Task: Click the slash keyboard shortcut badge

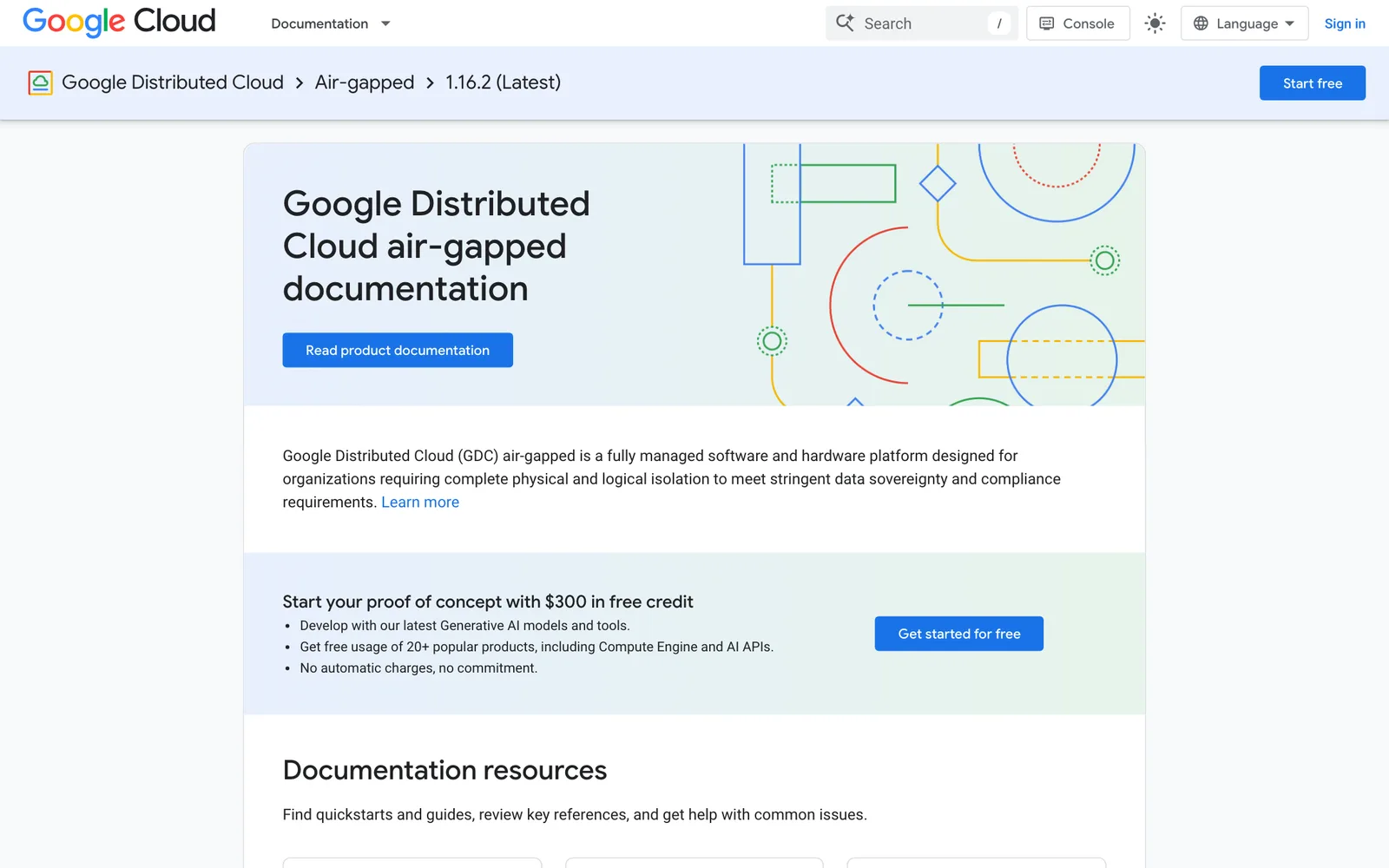Action: [999, 23]
